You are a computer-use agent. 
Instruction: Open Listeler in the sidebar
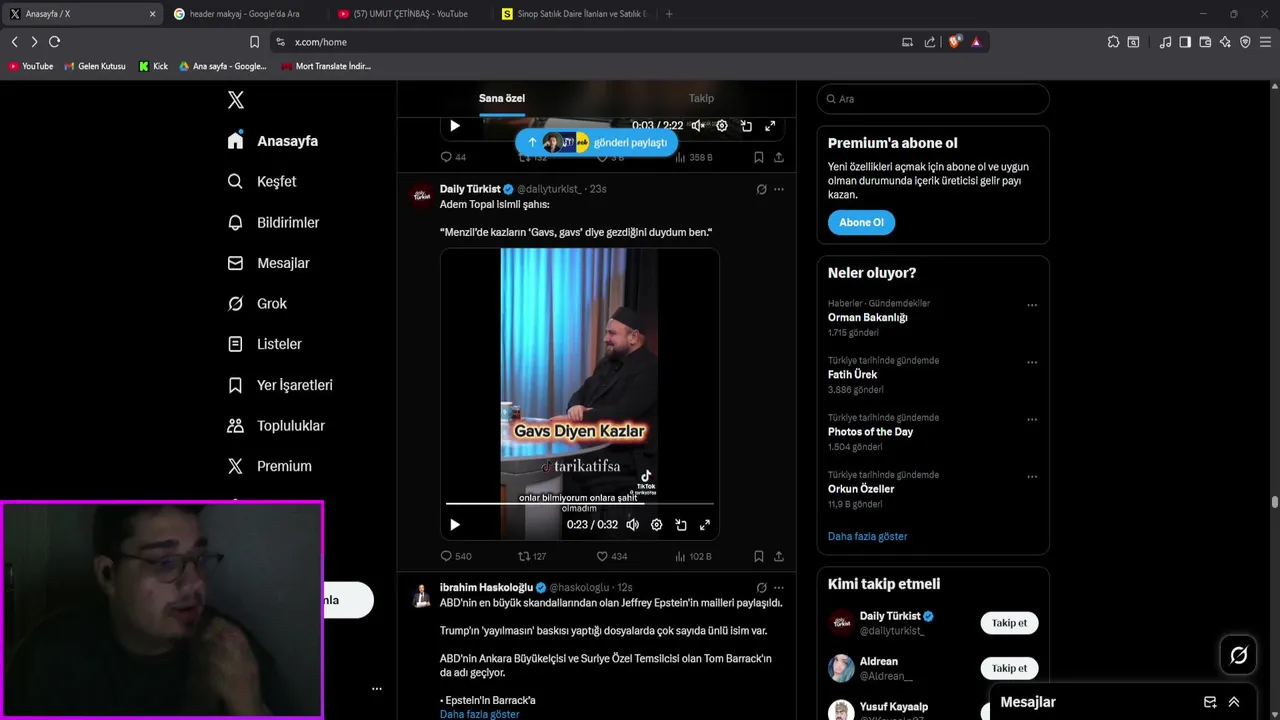pos(264,344)
